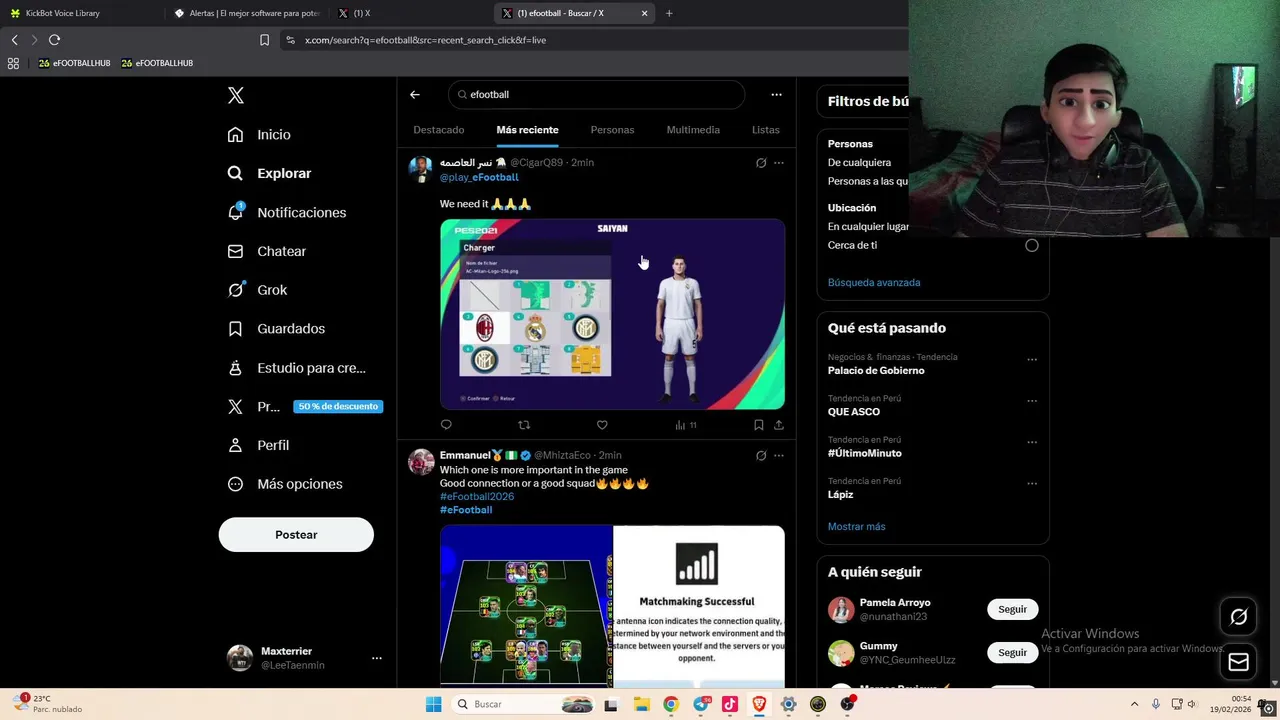Image resolution: width=1280 pixels, height=720 pixels.
Task: Open Perfil page
Action: [258, 445]
